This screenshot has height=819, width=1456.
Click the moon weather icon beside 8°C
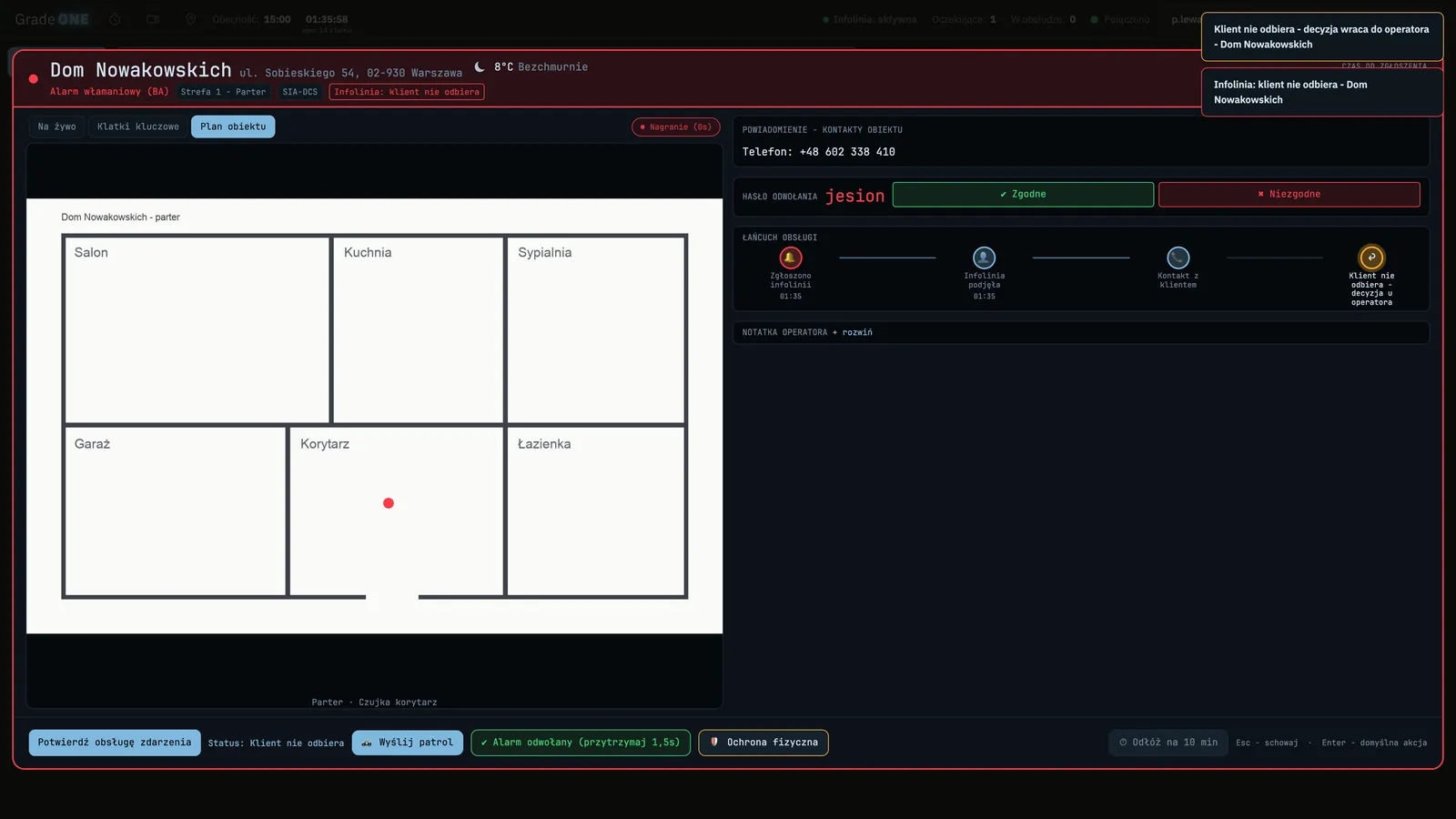(480, 66)
